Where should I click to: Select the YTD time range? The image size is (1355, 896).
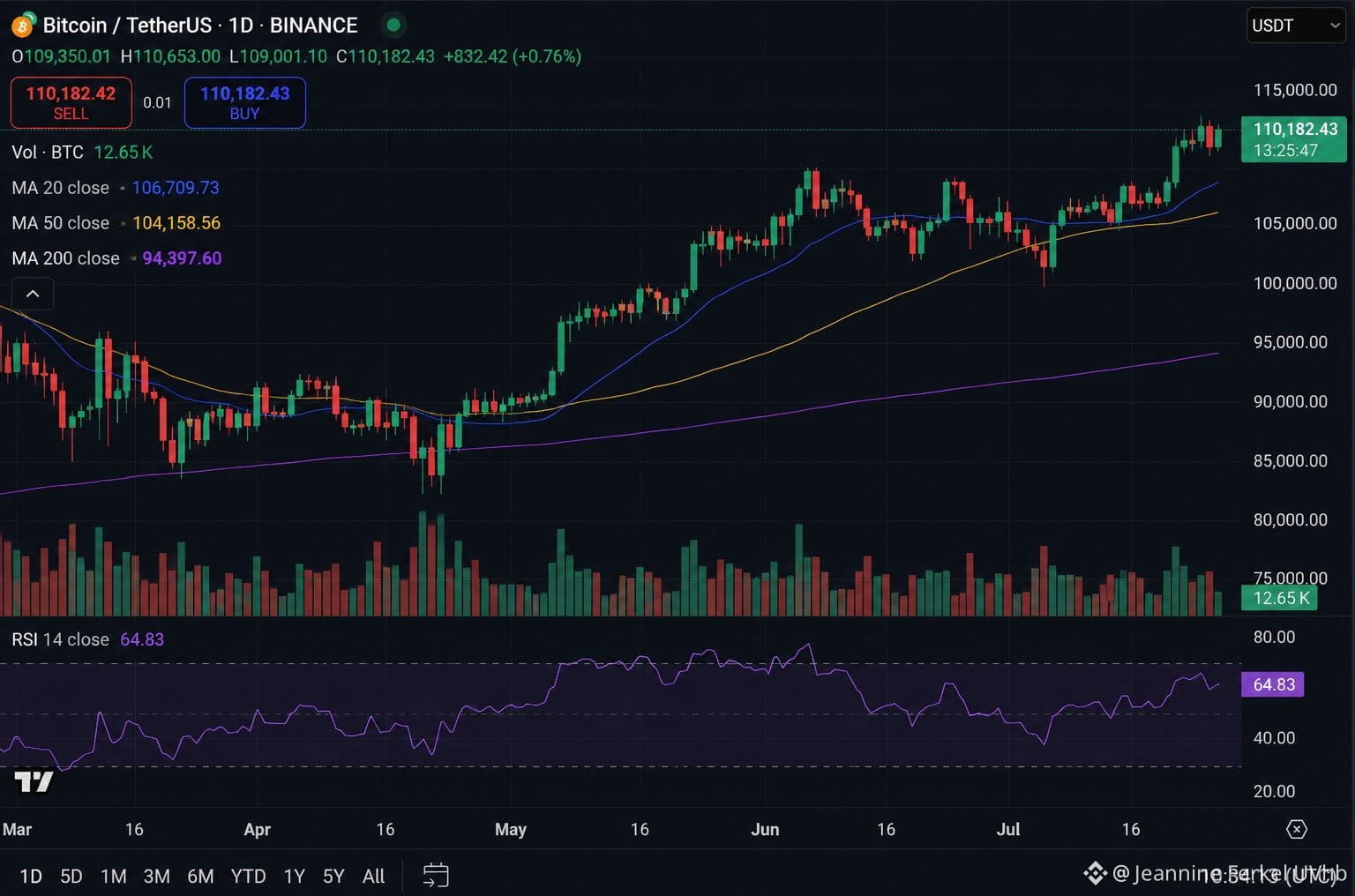pos(248,876)
